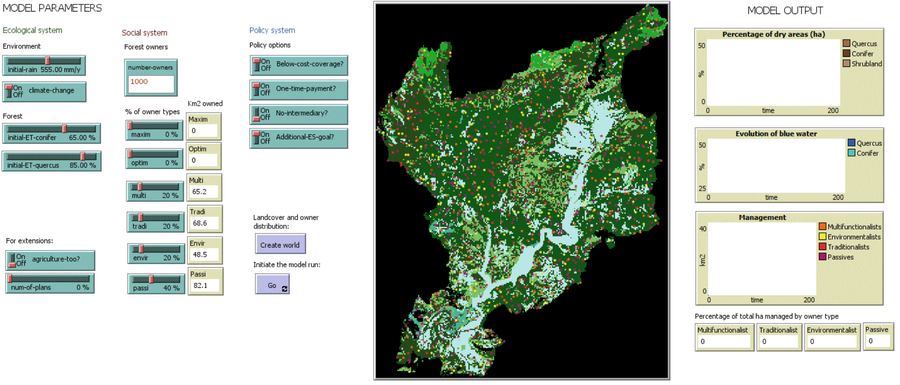Click the Conifer cyan swatch in blue water legend
Viewport: 900px width, 385px height.
[x=851, y=153]
